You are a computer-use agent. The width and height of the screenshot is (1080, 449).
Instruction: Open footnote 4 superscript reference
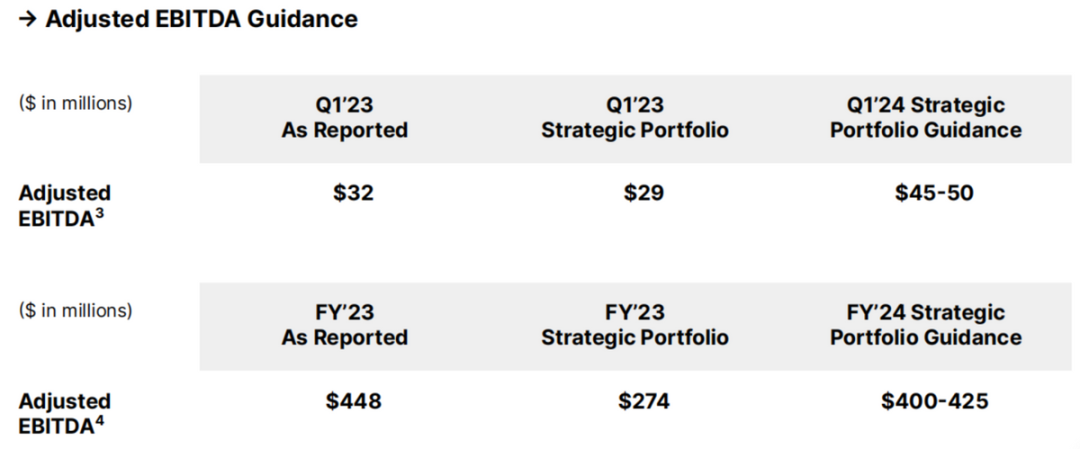coord(102,420)
